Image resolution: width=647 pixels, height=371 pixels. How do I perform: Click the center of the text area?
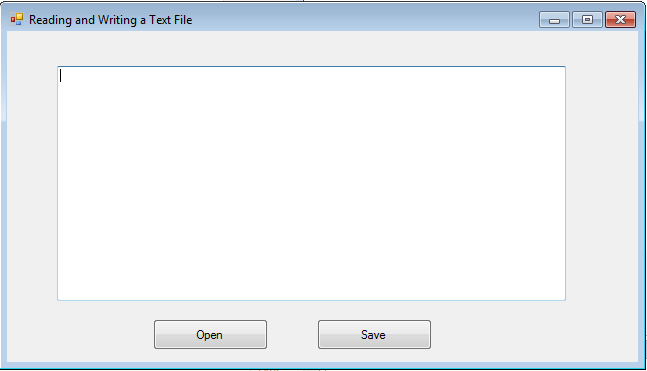click(x=312, y=183)
